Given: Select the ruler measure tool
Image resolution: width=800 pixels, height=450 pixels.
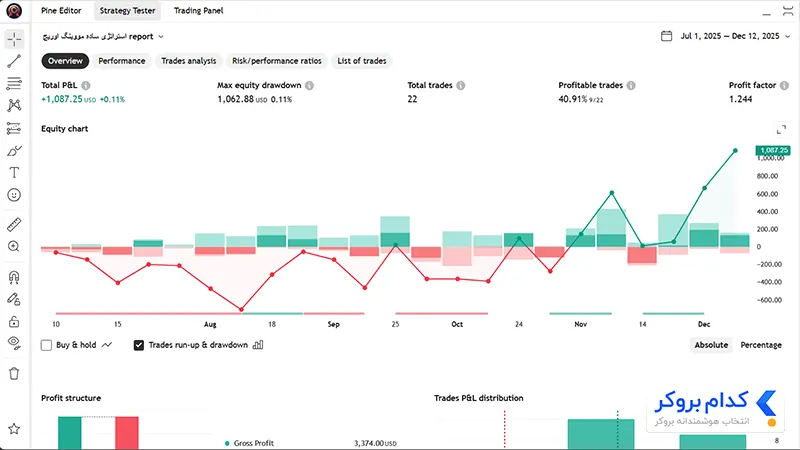Looking at the screenshot, I should click(x=14, y=224).
